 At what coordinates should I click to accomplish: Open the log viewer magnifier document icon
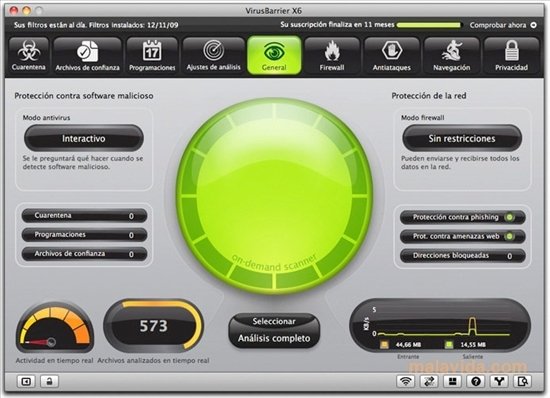[x=523, y=381]
